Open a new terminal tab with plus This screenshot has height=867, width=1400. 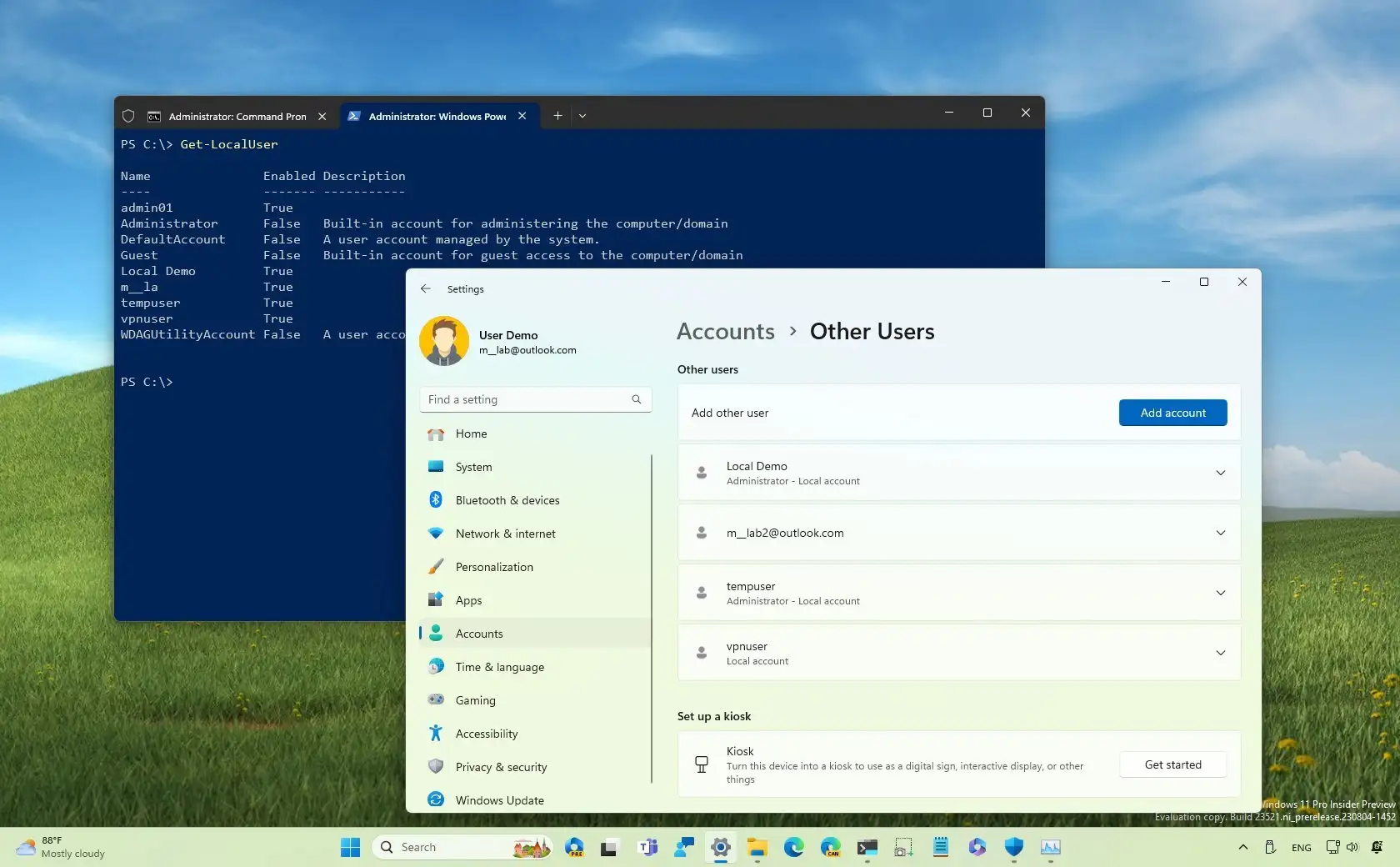[x=557, y=116]
